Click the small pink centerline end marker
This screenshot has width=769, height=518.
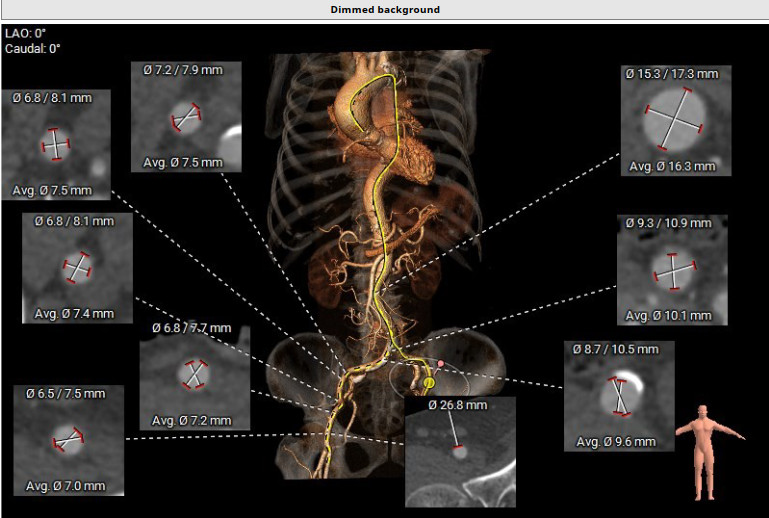pos(440,363)
